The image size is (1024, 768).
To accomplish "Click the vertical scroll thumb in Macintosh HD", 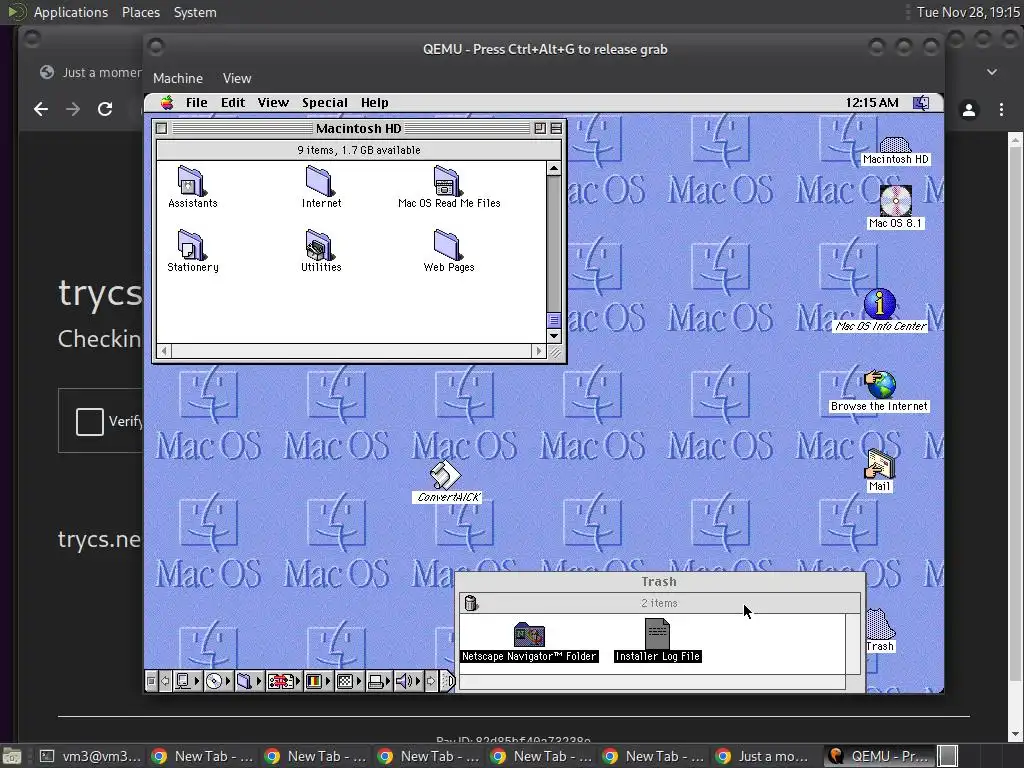I will click(x=554, y=320).
